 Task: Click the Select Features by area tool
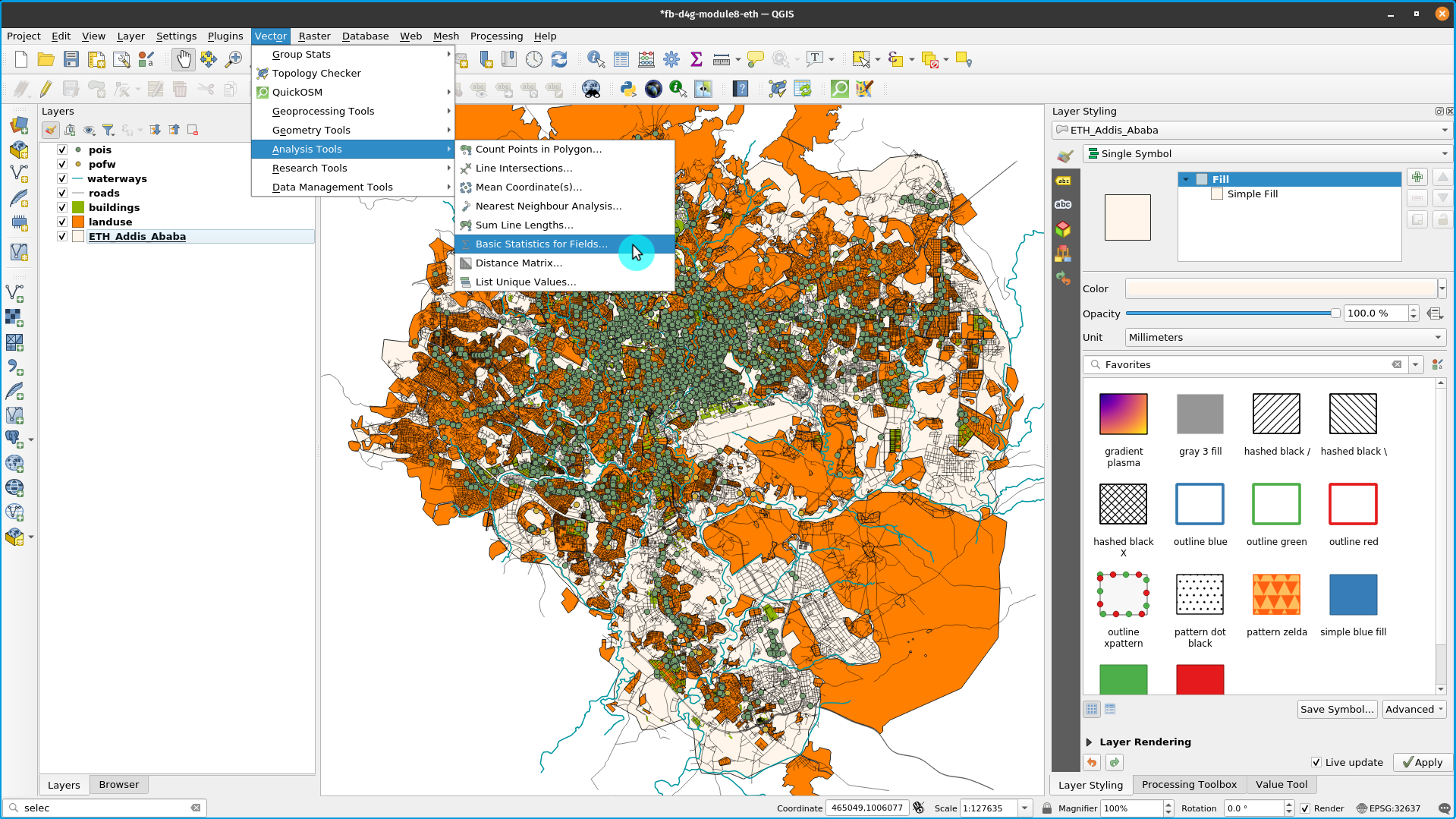[x=860, y=59]
